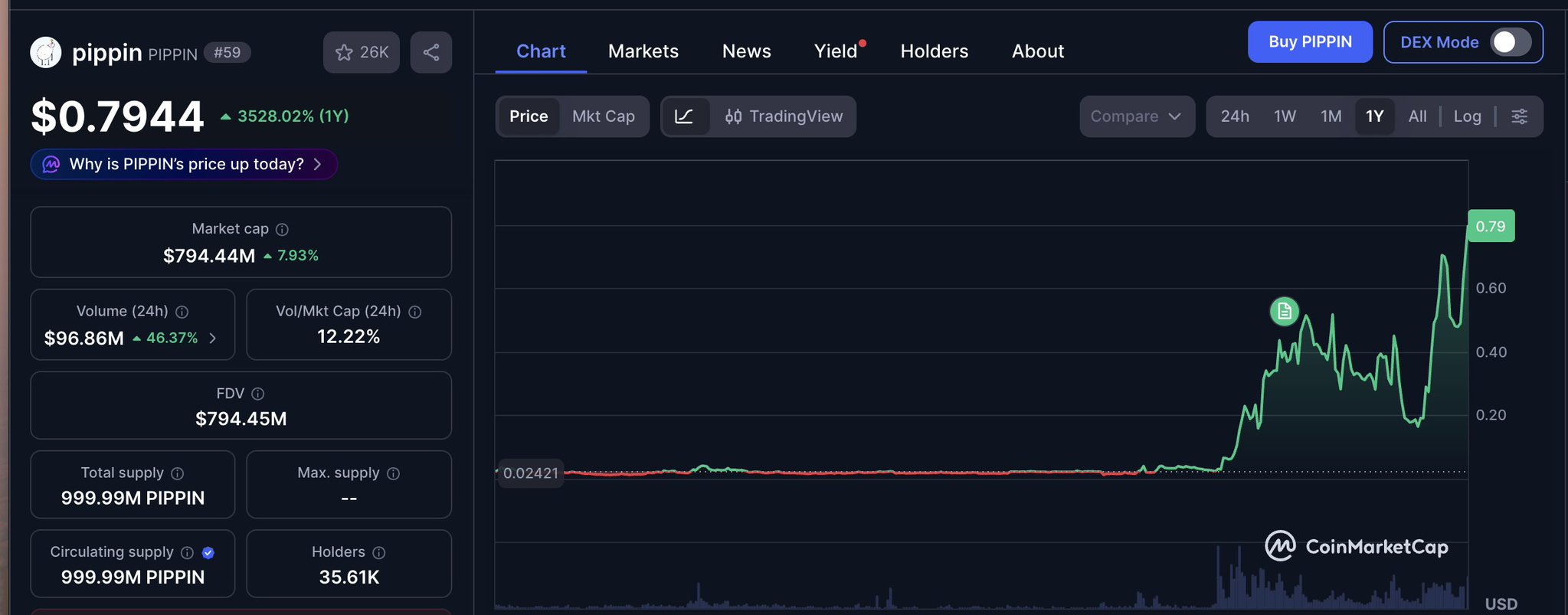The width and height of the screenshot is (1568, 615).
Task: Open the Compare dropdown
Action: click(1137, 116)
